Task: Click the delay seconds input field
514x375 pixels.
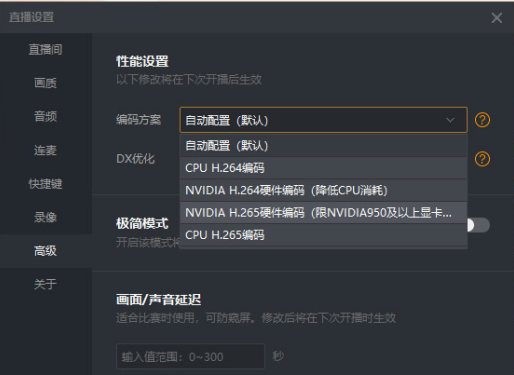Action: [x=190, y=357]
